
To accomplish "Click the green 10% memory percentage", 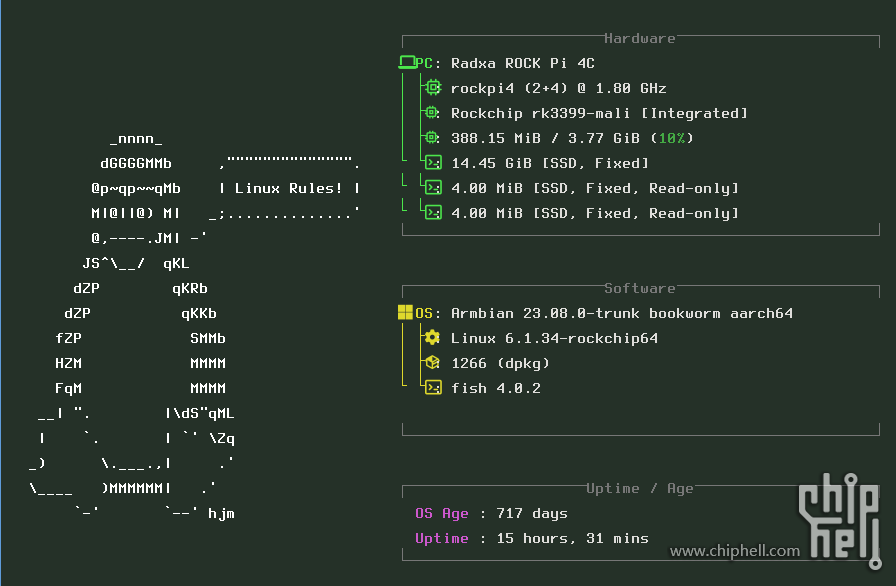I will tap(671, 138).
